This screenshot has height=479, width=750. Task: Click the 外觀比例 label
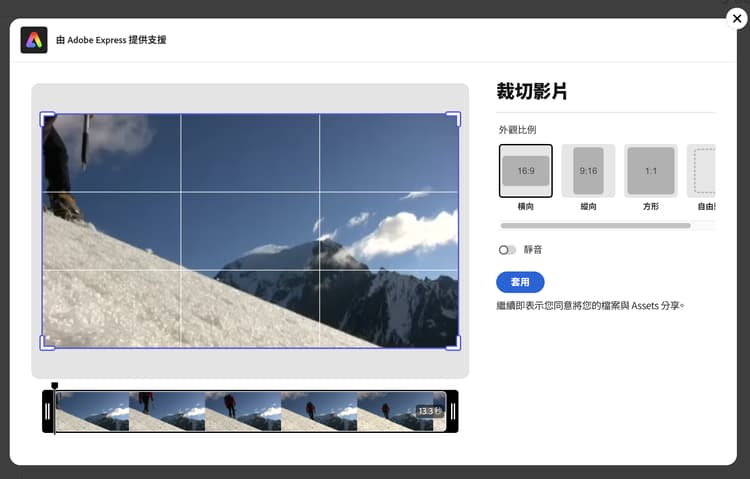[x=518, y=130]
